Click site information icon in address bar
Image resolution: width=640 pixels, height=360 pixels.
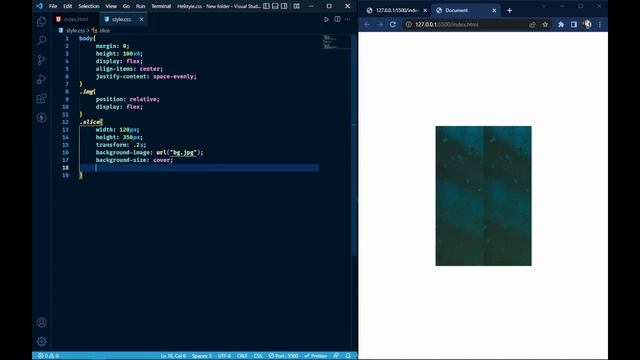point(409,24)
